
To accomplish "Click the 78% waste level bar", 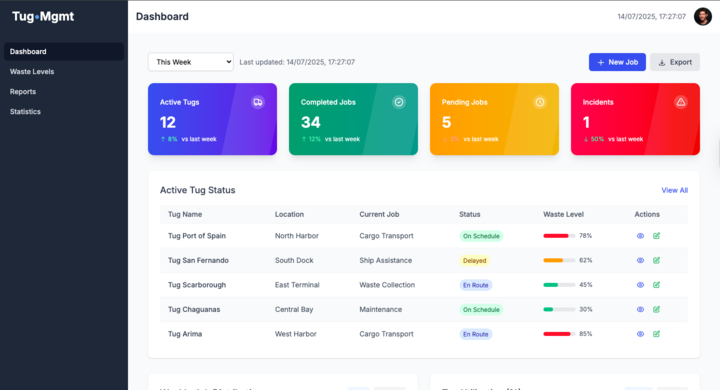I will click(x=559, y=236).
